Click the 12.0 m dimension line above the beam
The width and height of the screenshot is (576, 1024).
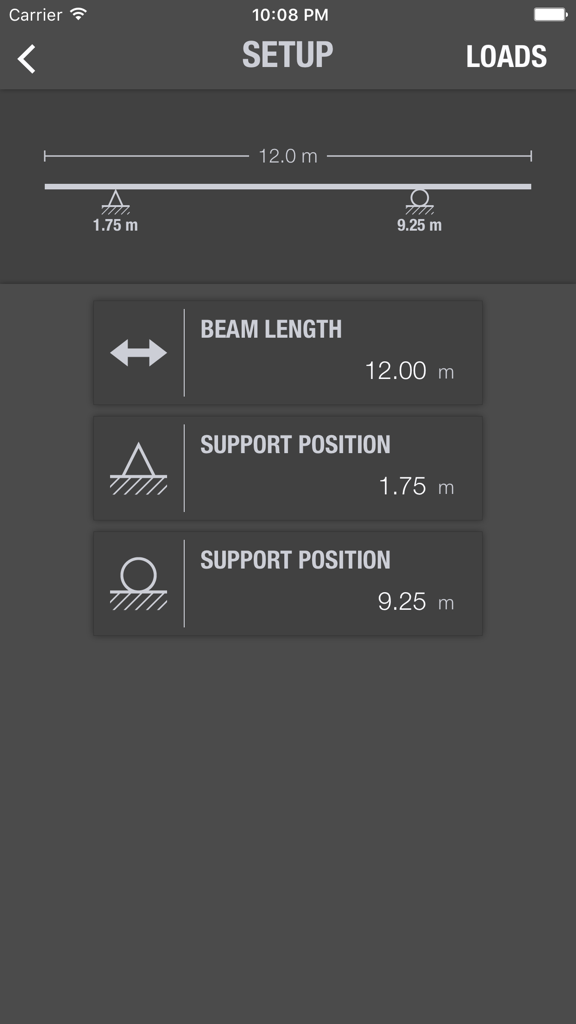click(x=288, y=155)
